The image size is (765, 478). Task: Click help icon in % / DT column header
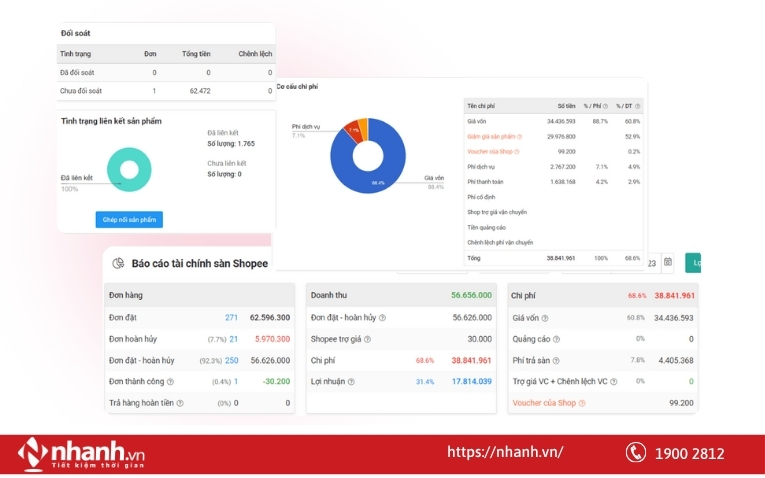click(637, 106)
